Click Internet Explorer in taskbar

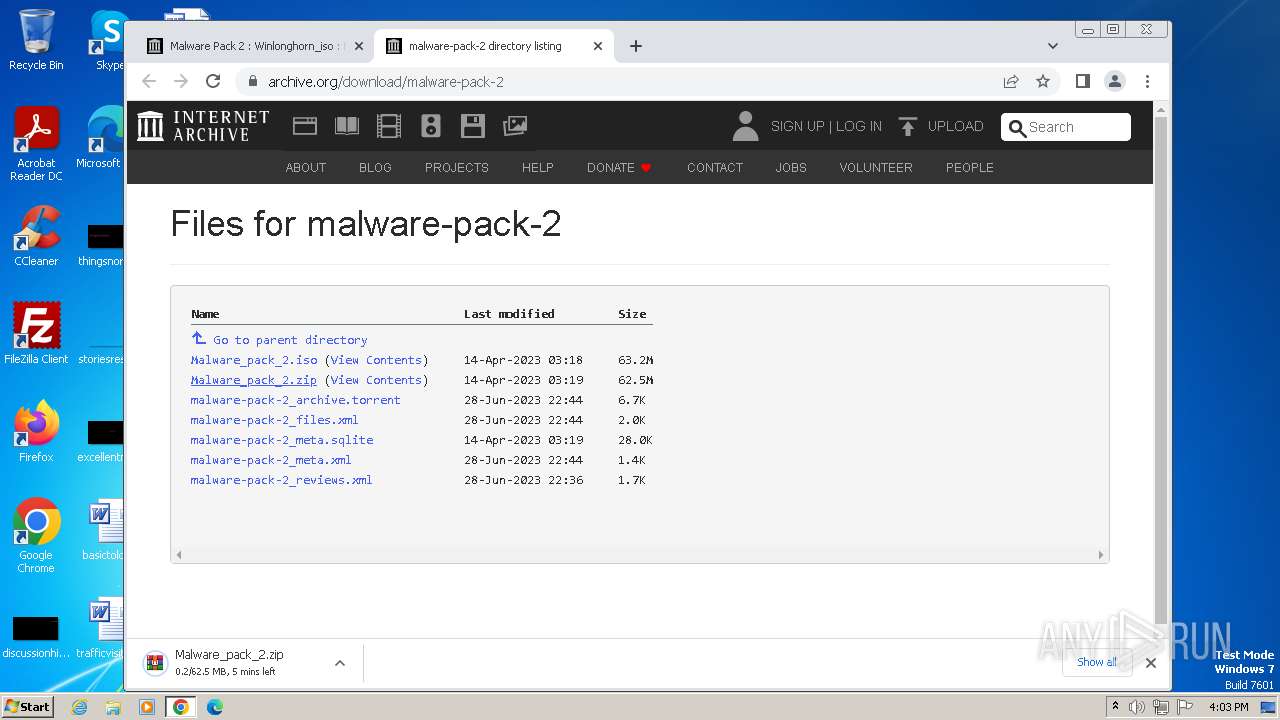[x=79, y=707]
